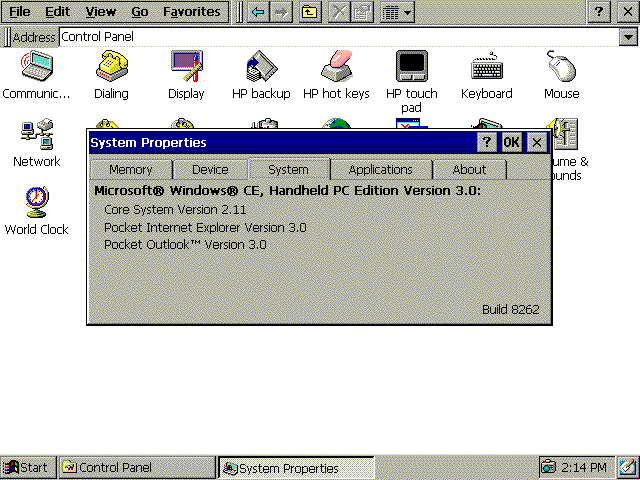Click the camera tray icon
The height and width of the screenshot is (480, 640).
pos(548,467)
